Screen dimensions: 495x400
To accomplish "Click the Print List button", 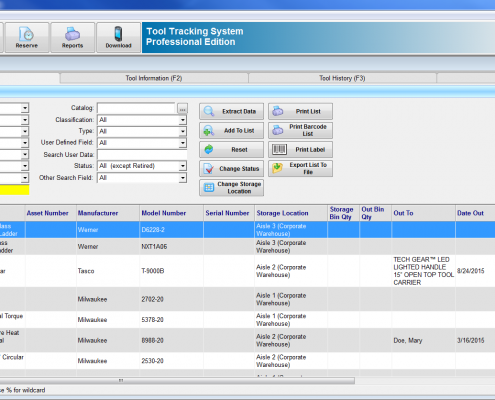I will 300,111.
